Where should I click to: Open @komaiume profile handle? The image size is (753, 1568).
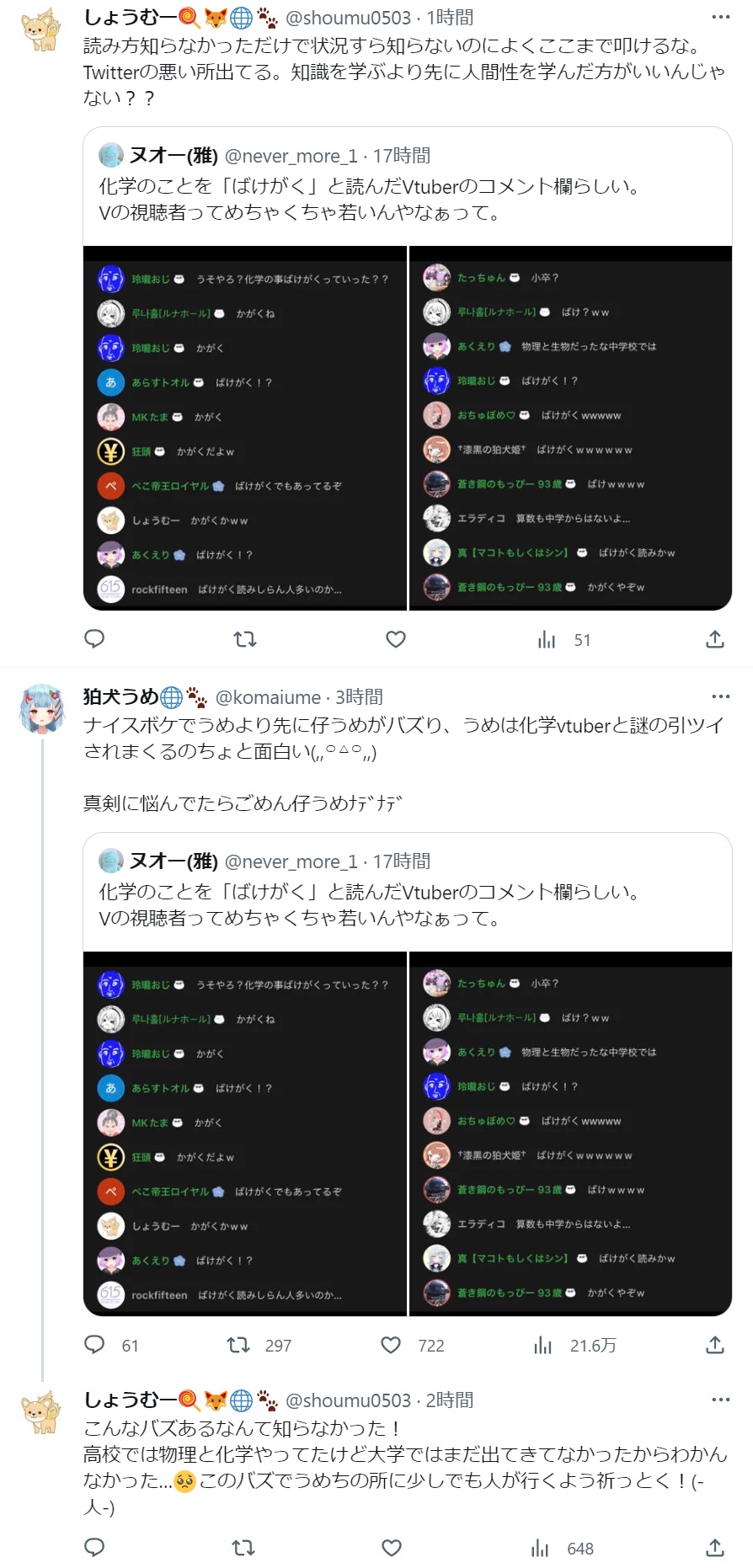(268, 697)
